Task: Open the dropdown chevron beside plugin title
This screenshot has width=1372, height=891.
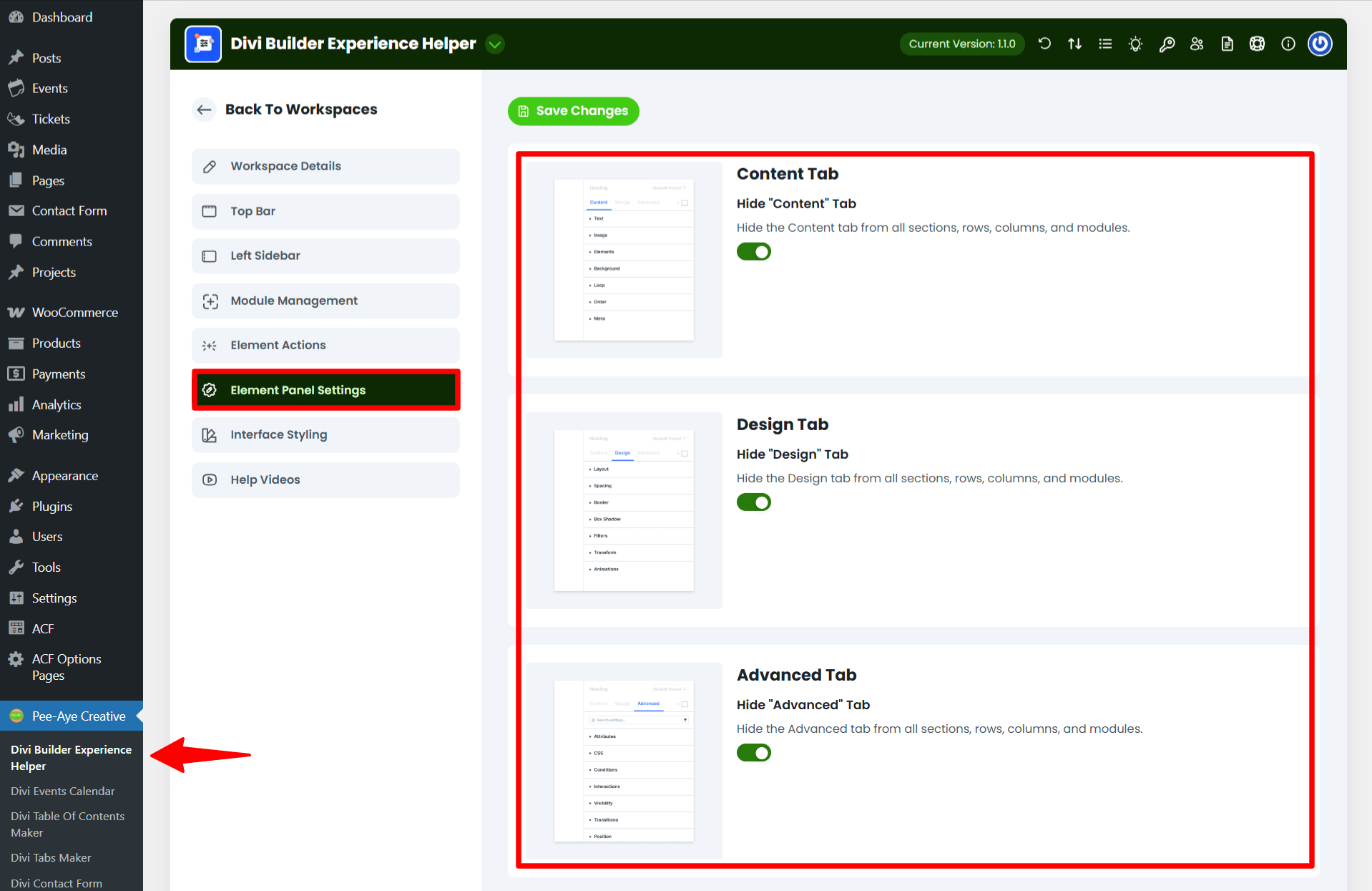Action: pyautogui.click(x=494, y=44)
